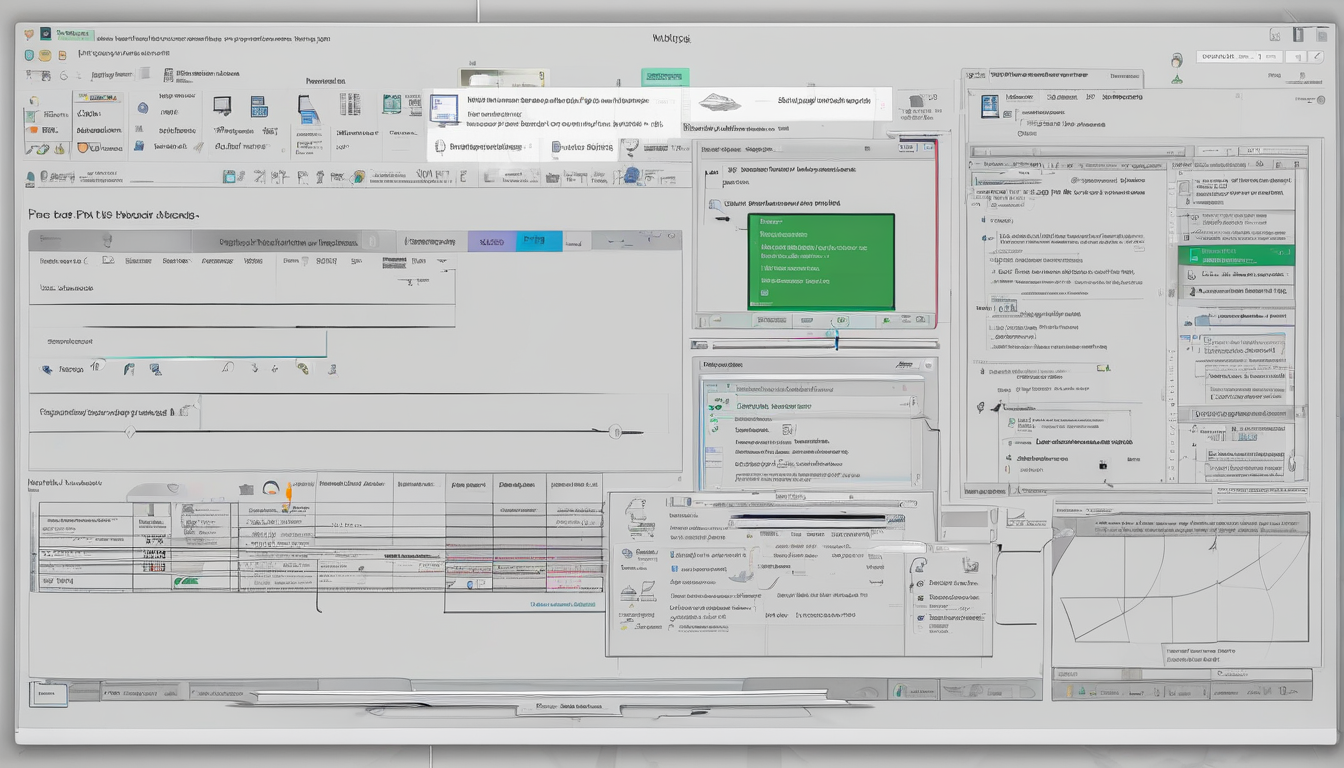Select the black monitor icon in the ribbon
The height and width of the screenshot is (768, 1344).
pyautogui.click(x=222, y=105)
